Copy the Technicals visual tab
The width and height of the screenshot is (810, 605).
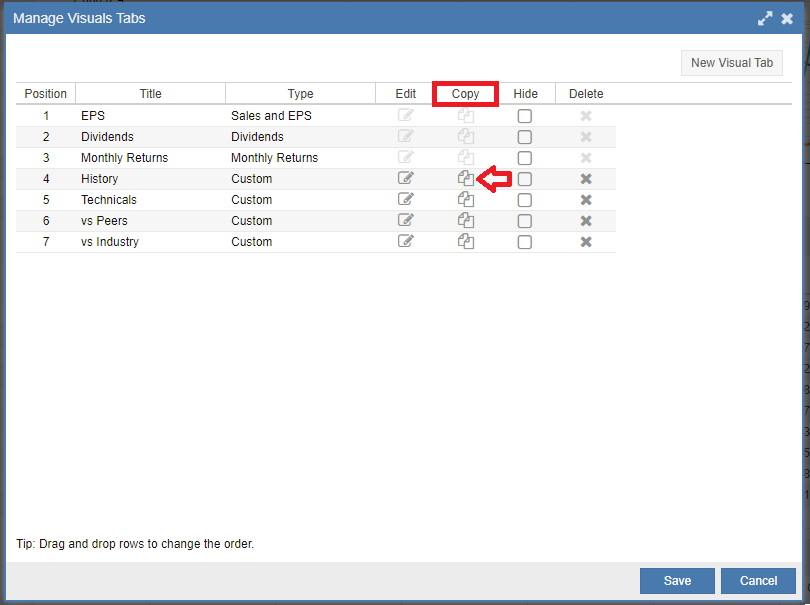click(466, 199)
